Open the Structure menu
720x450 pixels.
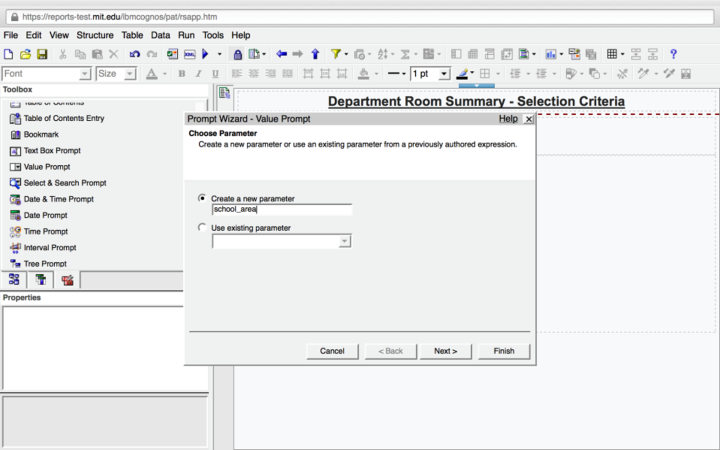tap(95, 35)
